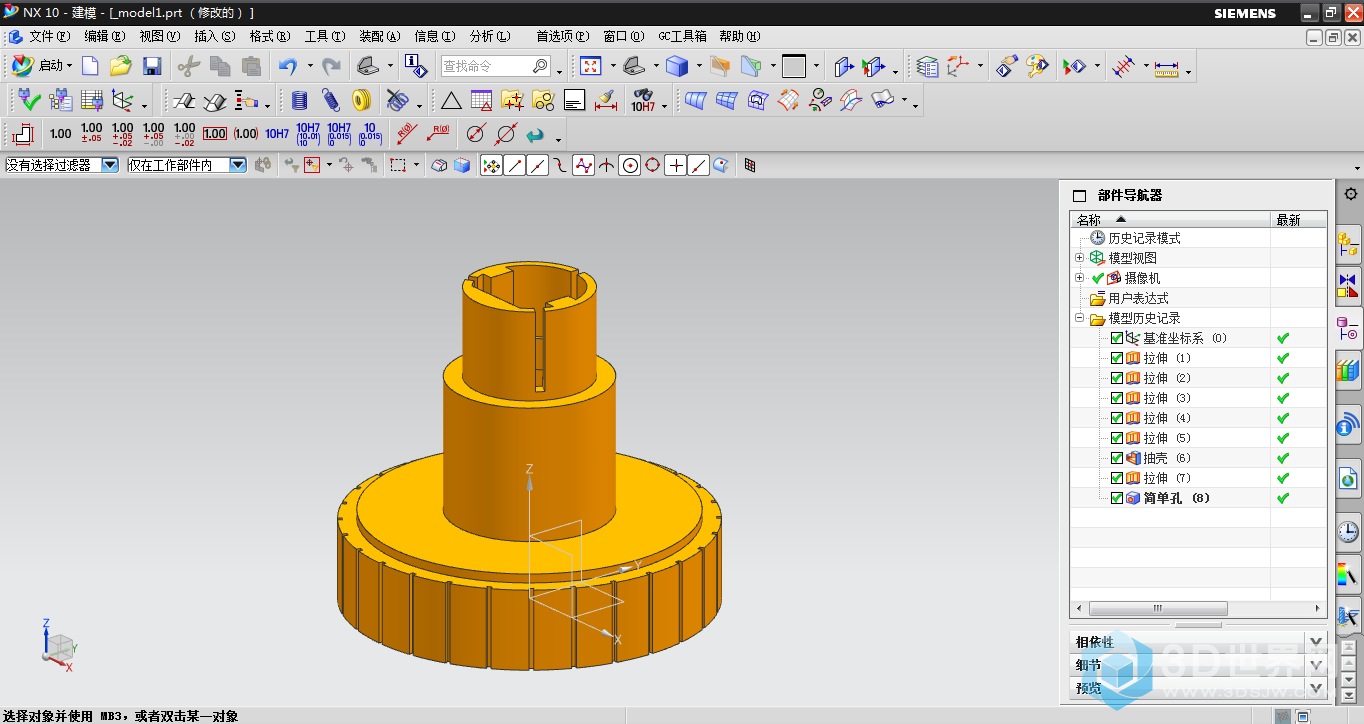
Task: Save the part with the floppy icon
Action: coord(152,66)
